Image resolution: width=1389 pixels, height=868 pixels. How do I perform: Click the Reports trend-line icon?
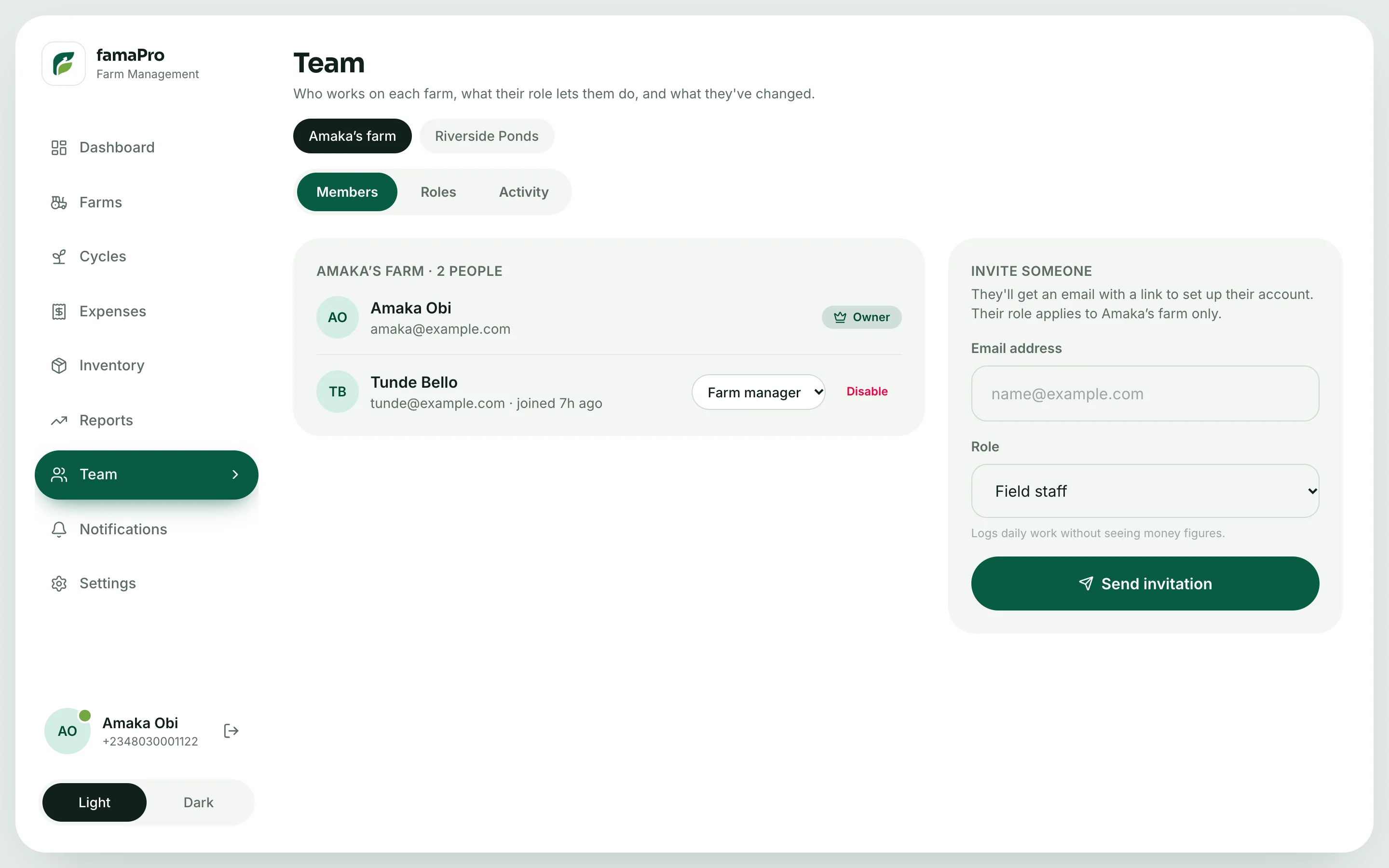click(59, 421)
